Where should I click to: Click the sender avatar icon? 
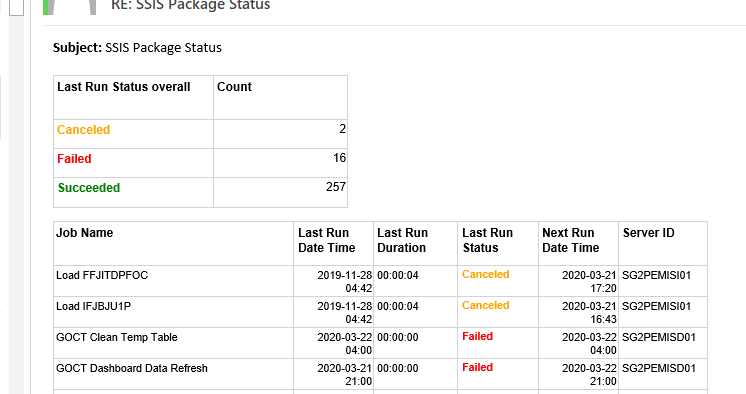tap(71, 7)
